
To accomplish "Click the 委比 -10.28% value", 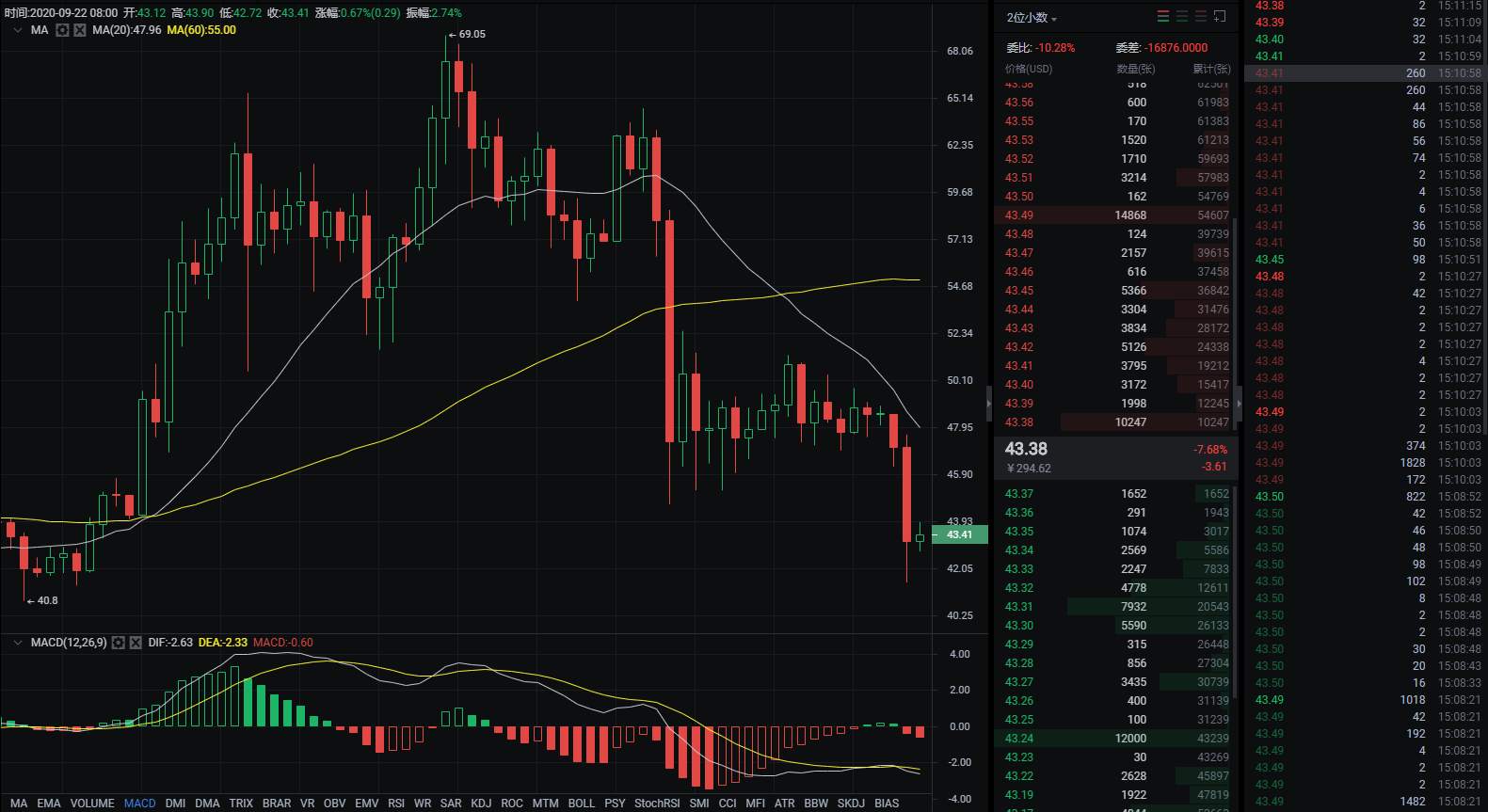I will click(1055, 48).
